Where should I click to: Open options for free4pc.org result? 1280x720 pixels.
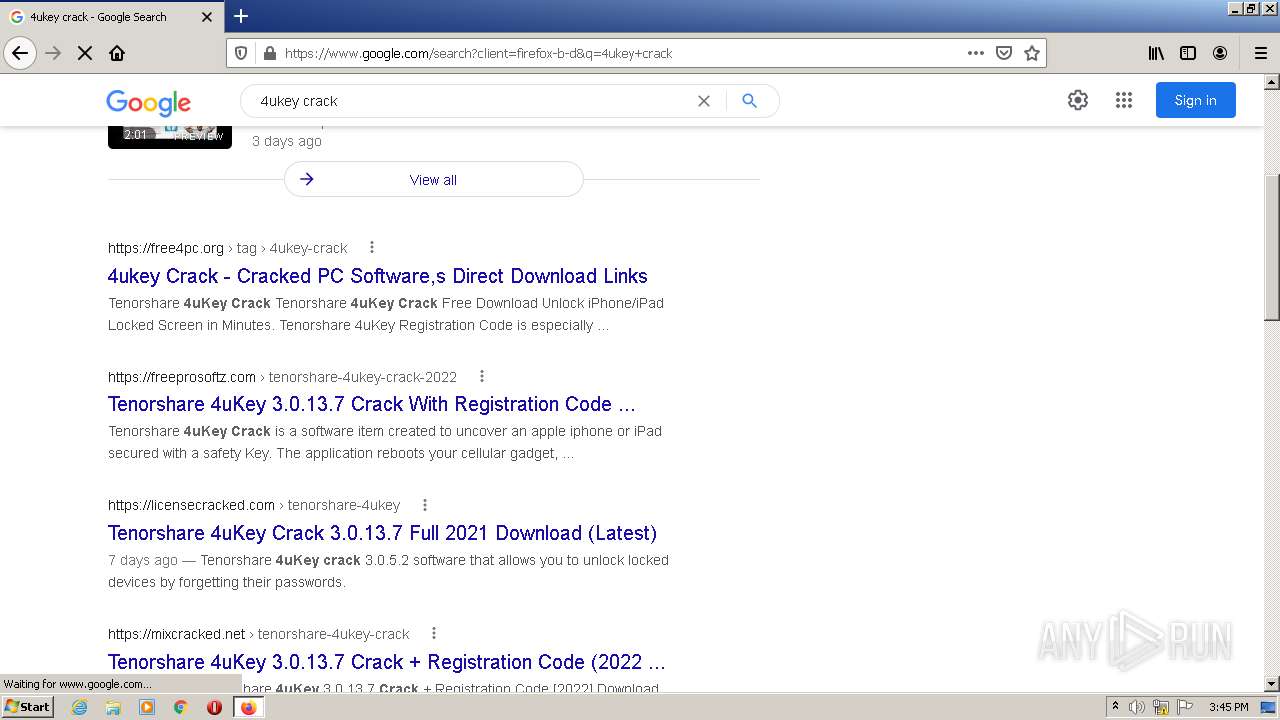coord(372,248)
